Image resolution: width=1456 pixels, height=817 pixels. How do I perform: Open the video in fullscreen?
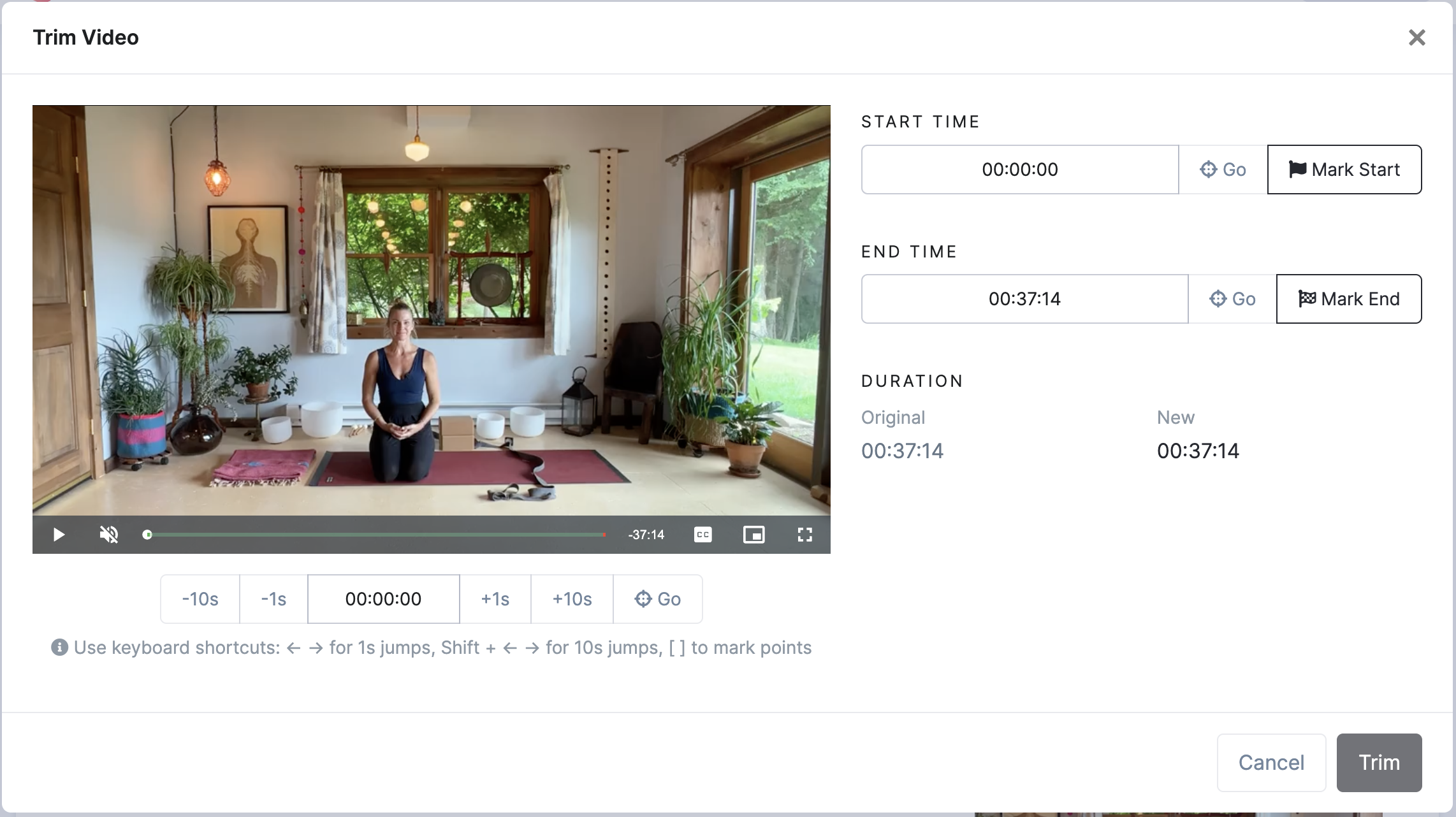coord(804,535)
